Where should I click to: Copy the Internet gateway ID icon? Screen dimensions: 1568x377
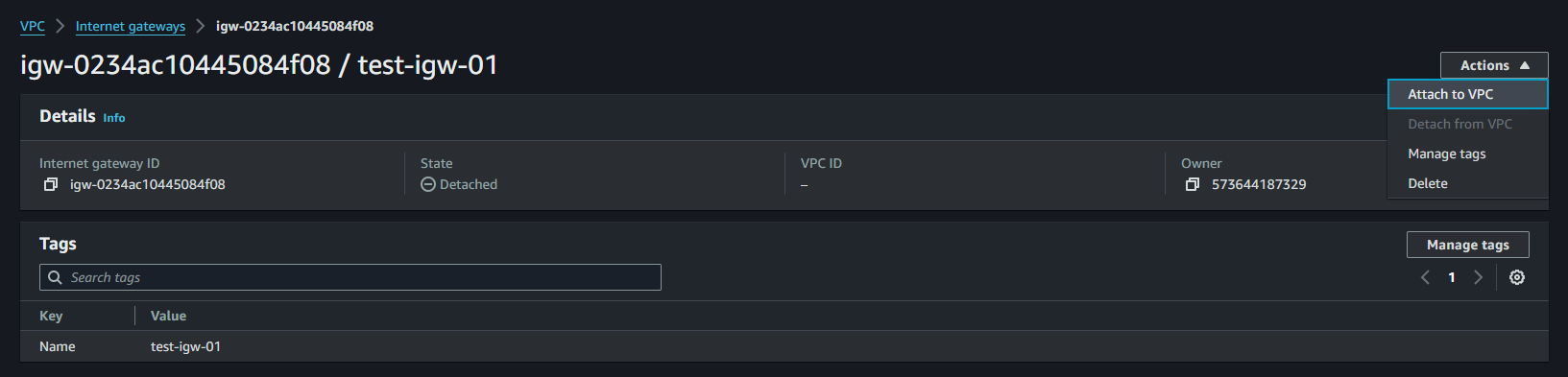pos(51,184)
